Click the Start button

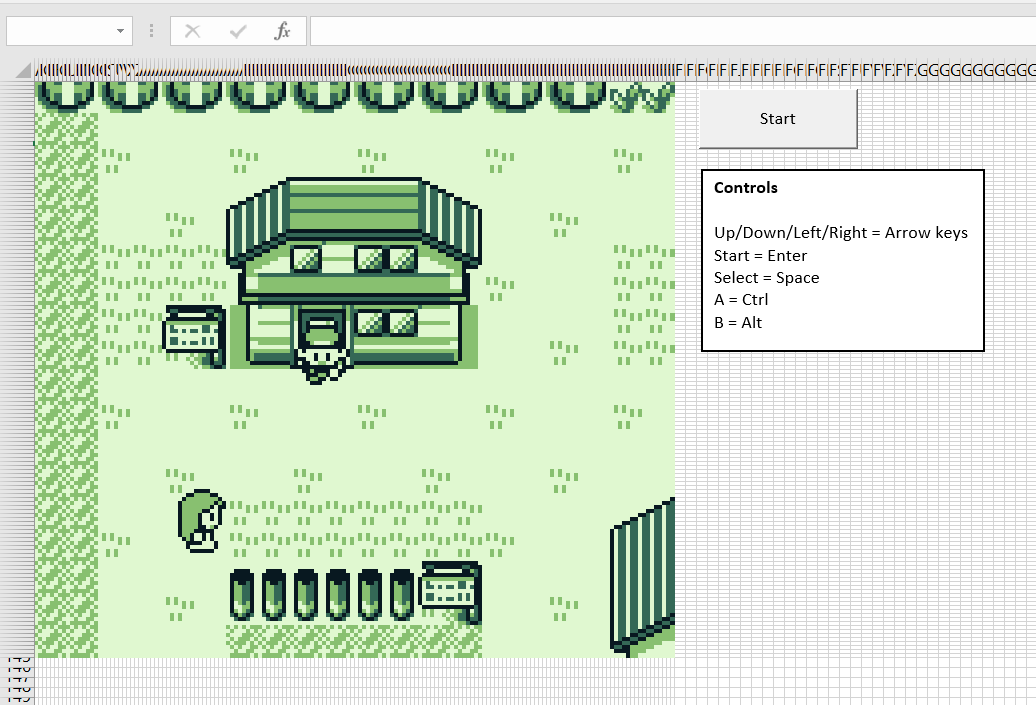pyautogui.click(x=778, y=119)
